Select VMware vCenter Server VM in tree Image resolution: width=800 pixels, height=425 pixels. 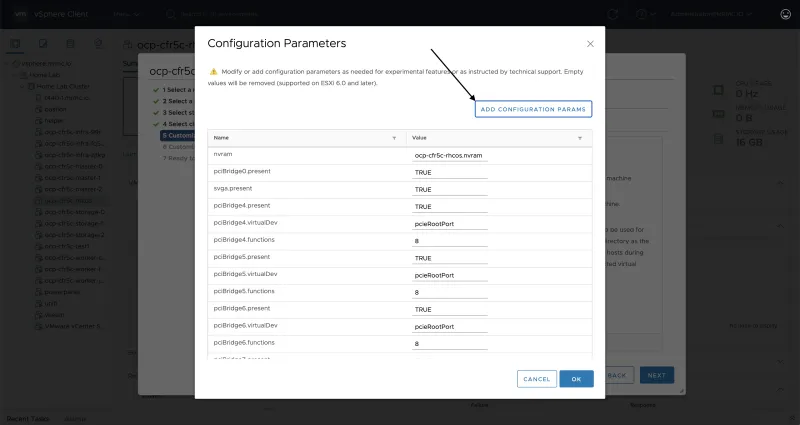(x=73, y=327)
